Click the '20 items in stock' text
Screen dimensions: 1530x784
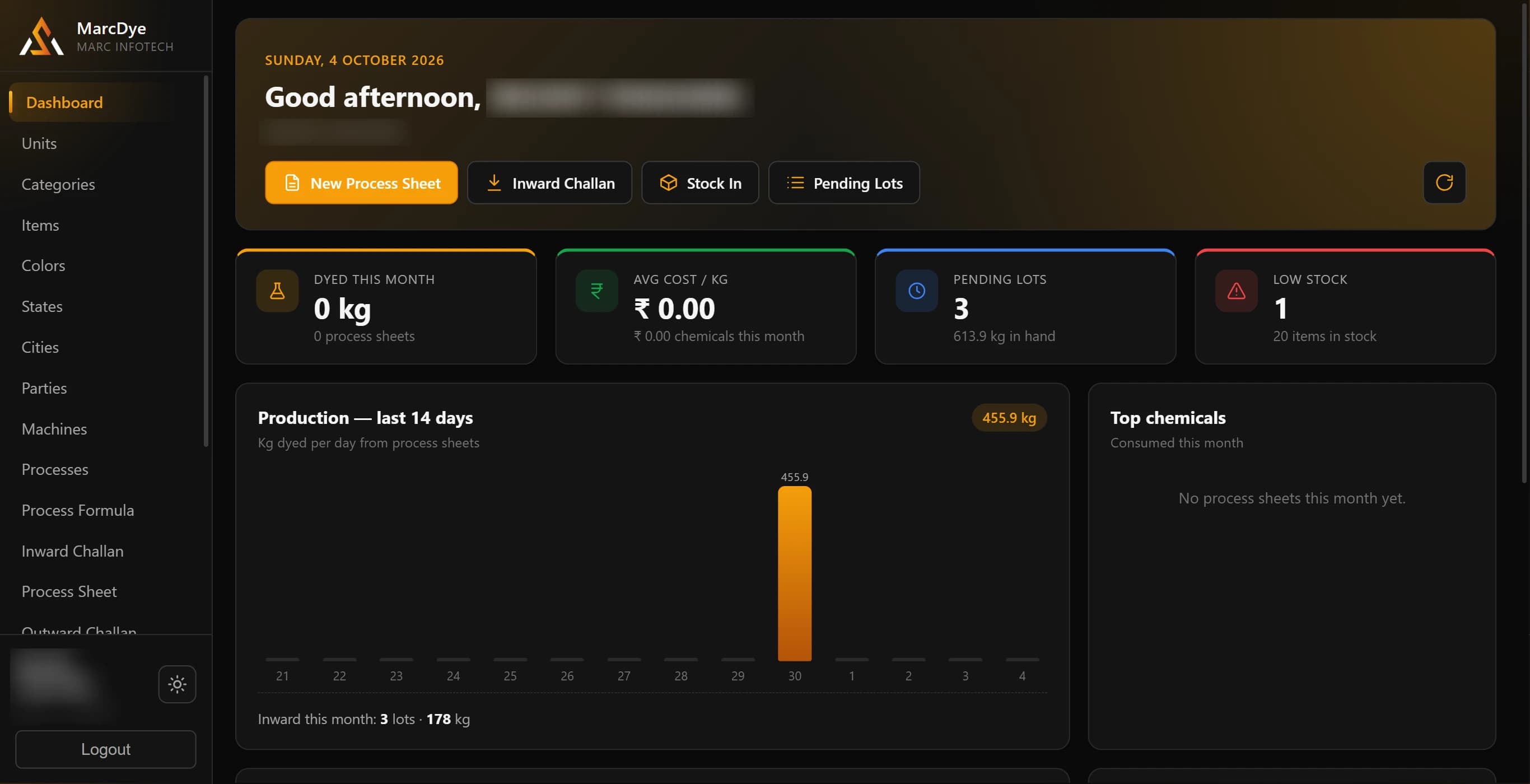click(1324, 336)
